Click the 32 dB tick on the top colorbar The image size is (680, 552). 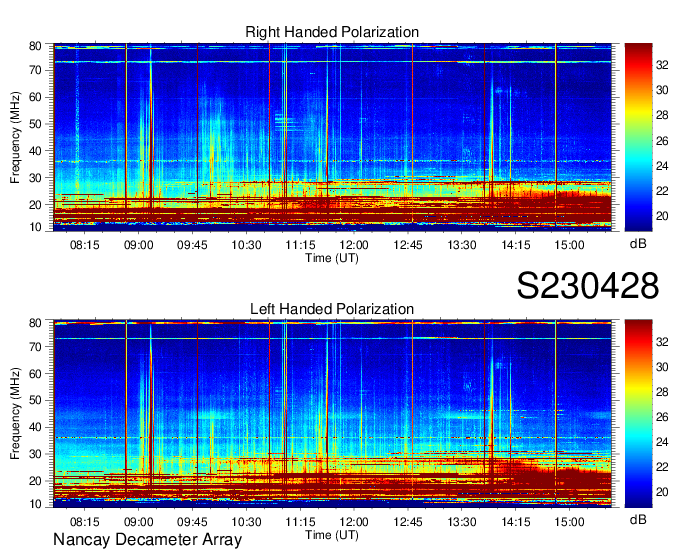(x=662, y=65)
